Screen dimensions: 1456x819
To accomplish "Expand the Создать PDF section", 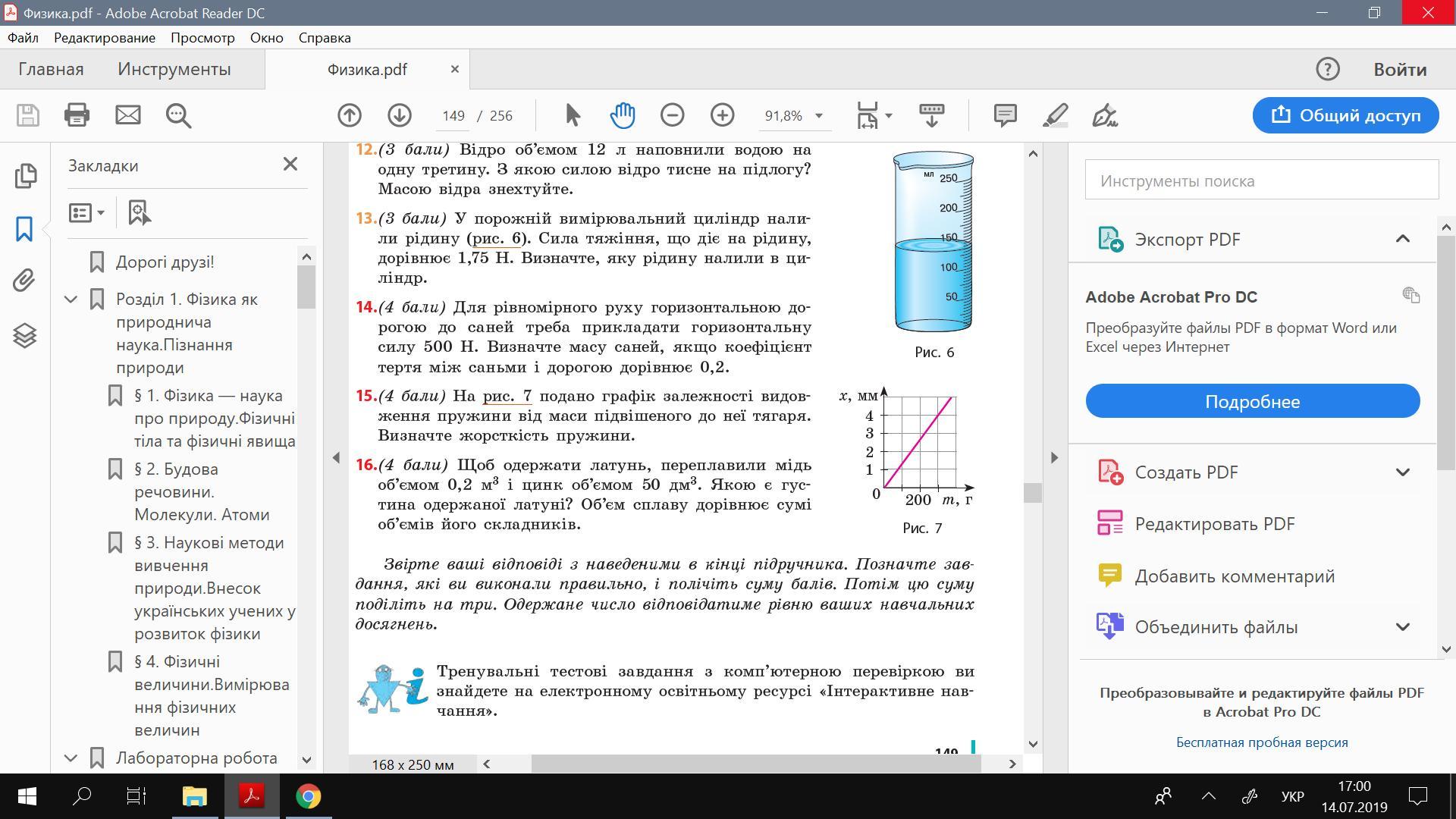I will 1402,472.
